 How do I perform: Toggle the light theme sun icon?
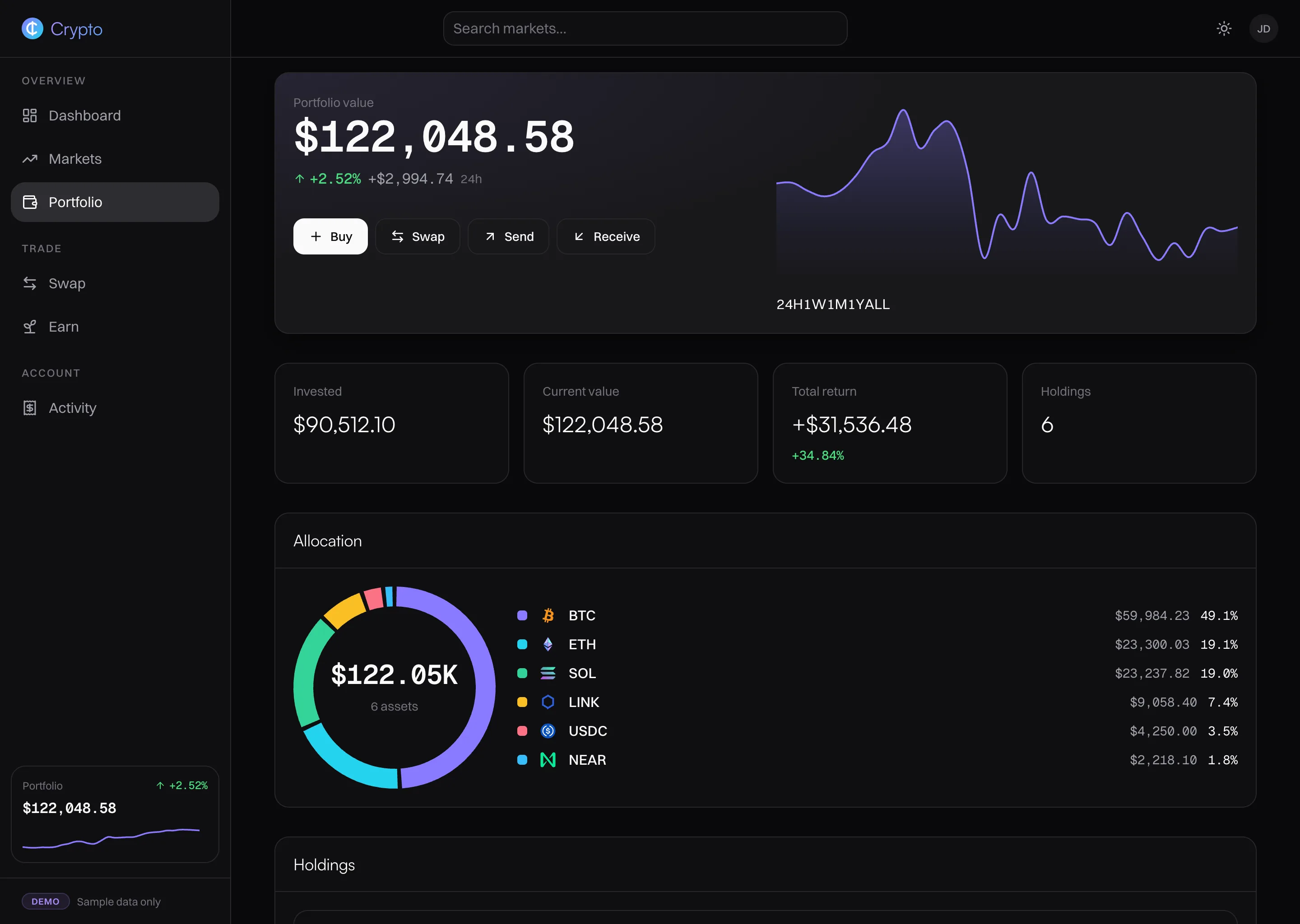coord(1224,28)
